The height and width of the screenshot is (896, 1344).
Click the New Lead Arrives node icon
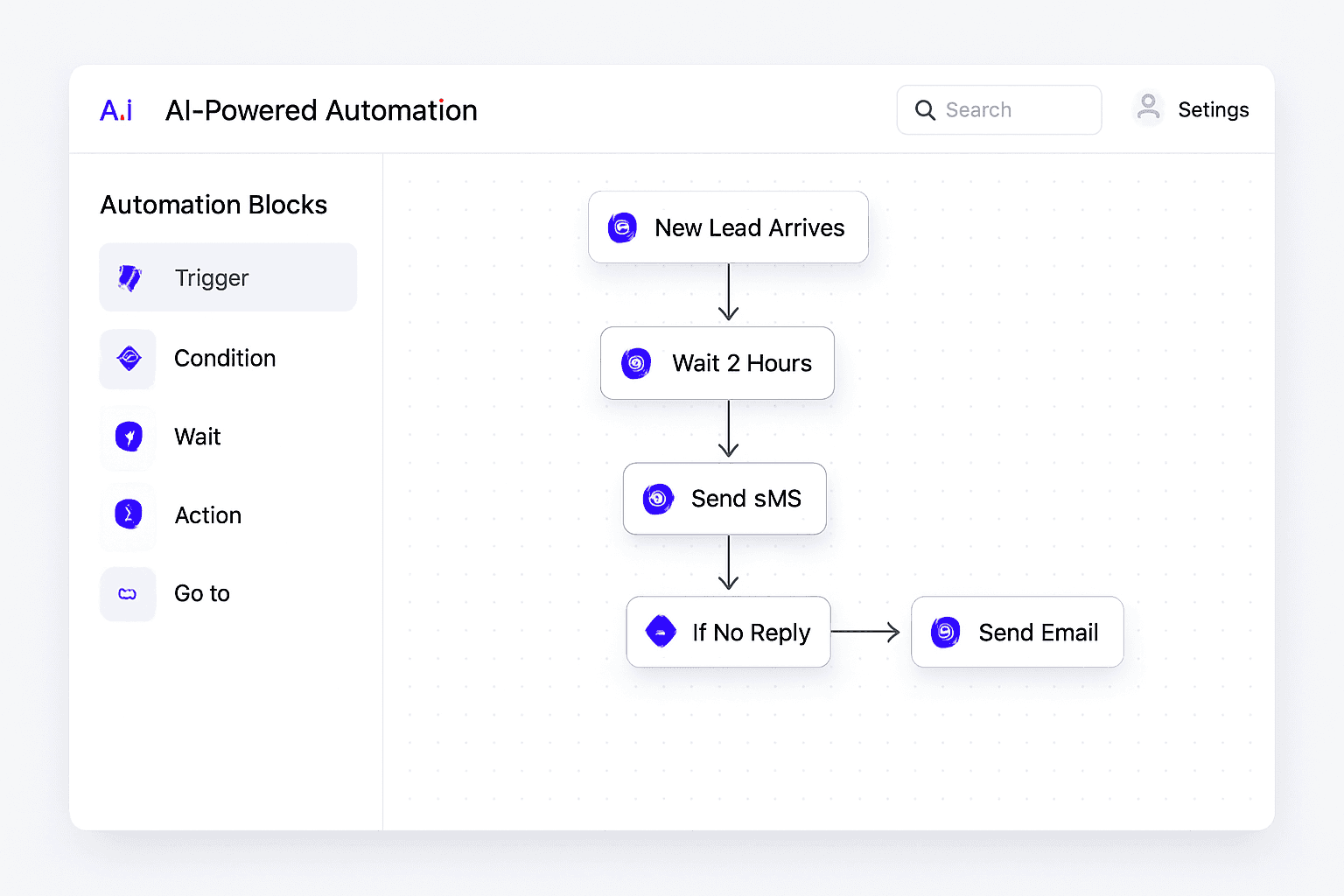621,227
